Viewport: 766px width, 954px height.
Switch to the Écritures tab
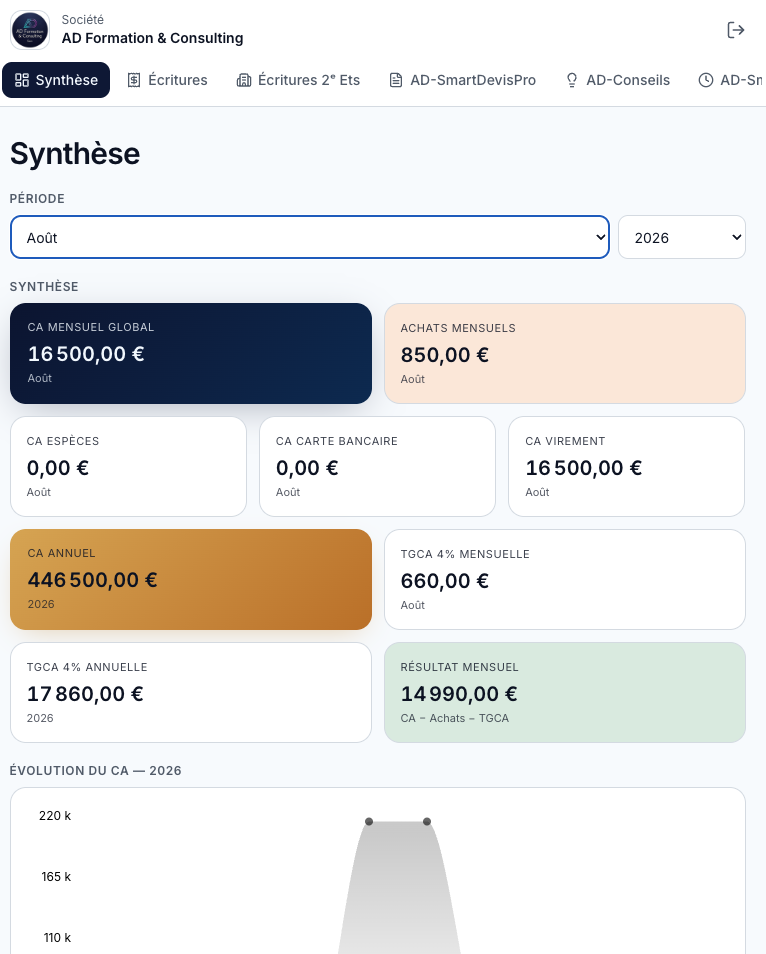click(x=167, y=80)
